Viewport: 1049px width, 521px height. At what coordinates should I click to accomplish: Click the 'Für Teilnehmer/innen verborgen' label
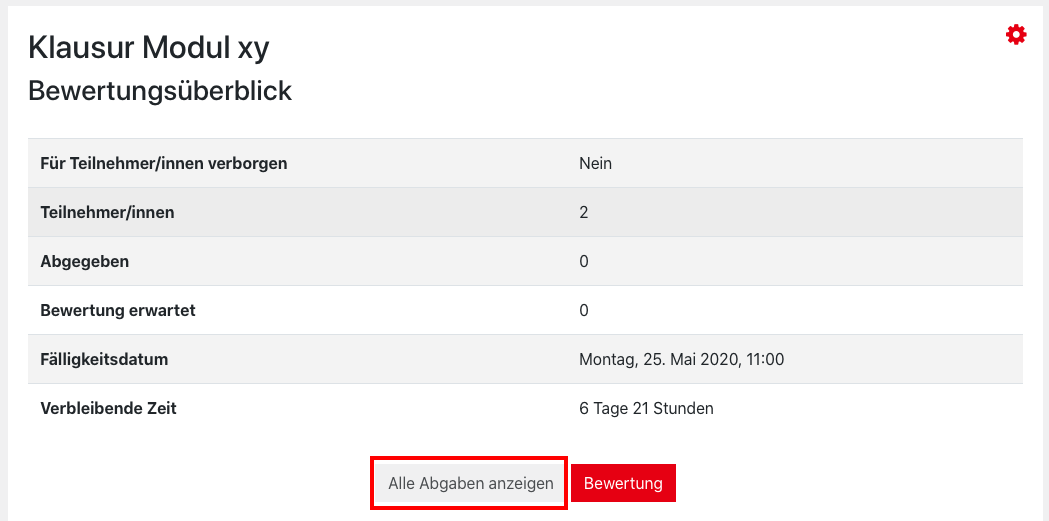tap(164, 163)
